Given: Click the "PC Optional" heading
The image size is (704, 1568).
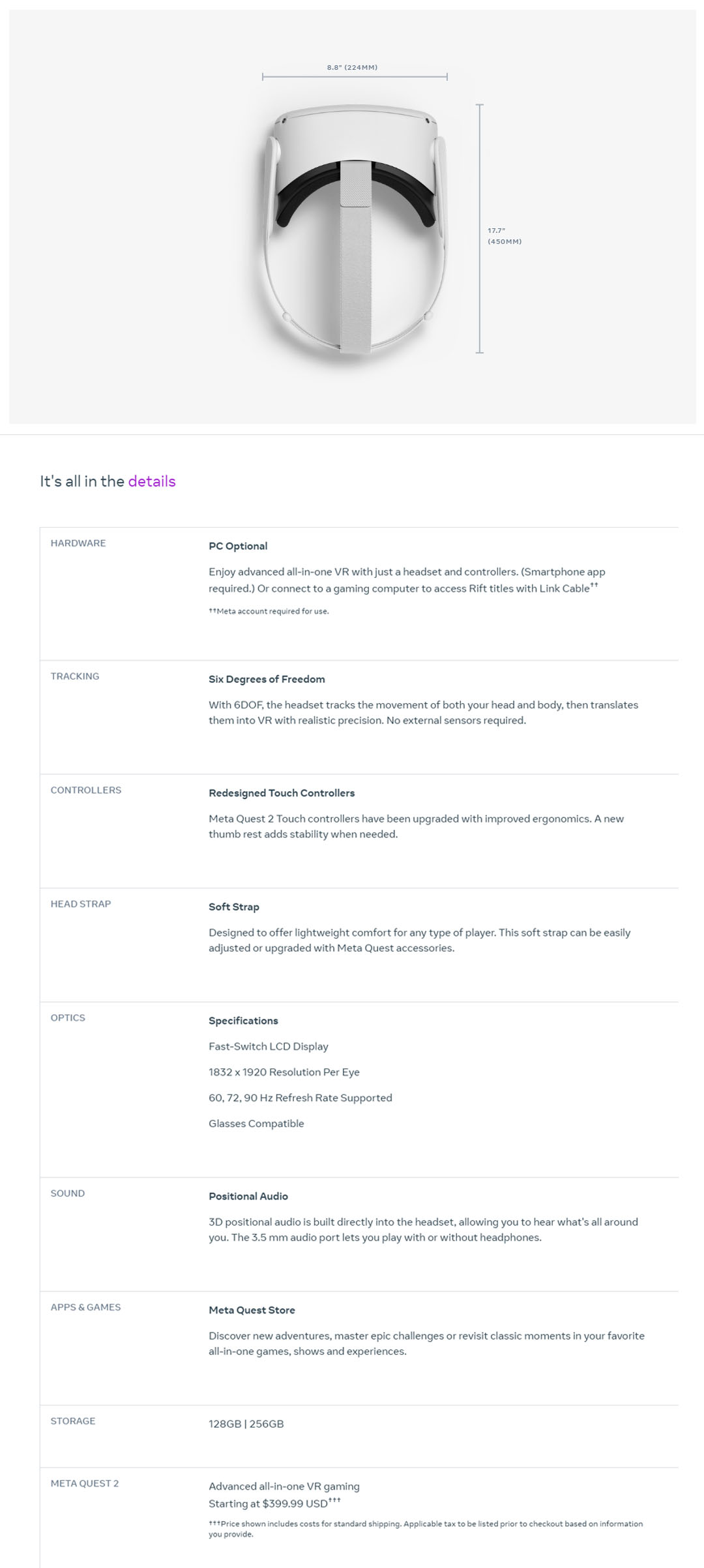Looking at the screenshot, I should coord(238,546).
